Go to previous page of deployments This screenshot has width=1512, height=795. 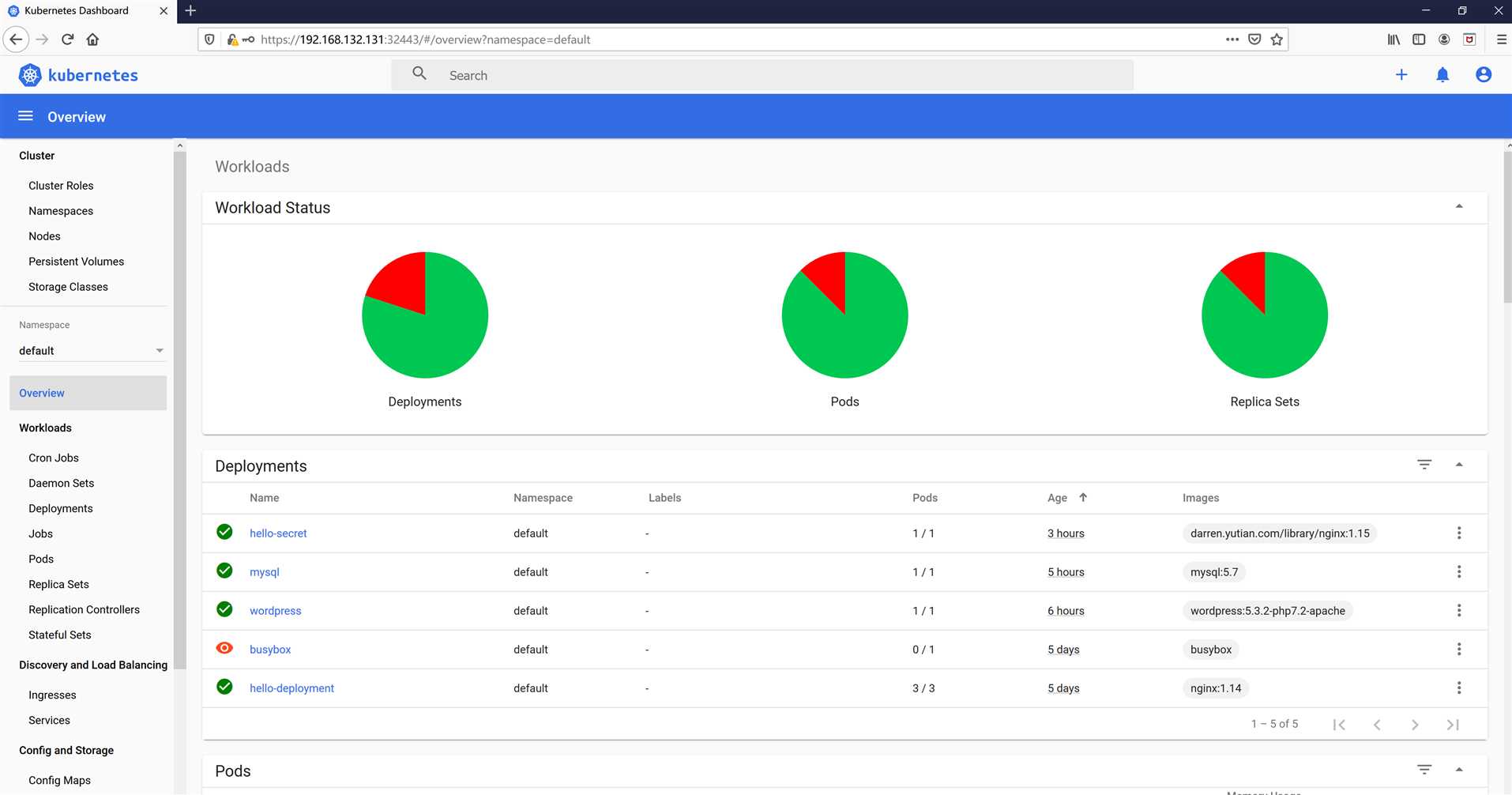tap(1377, 725)
